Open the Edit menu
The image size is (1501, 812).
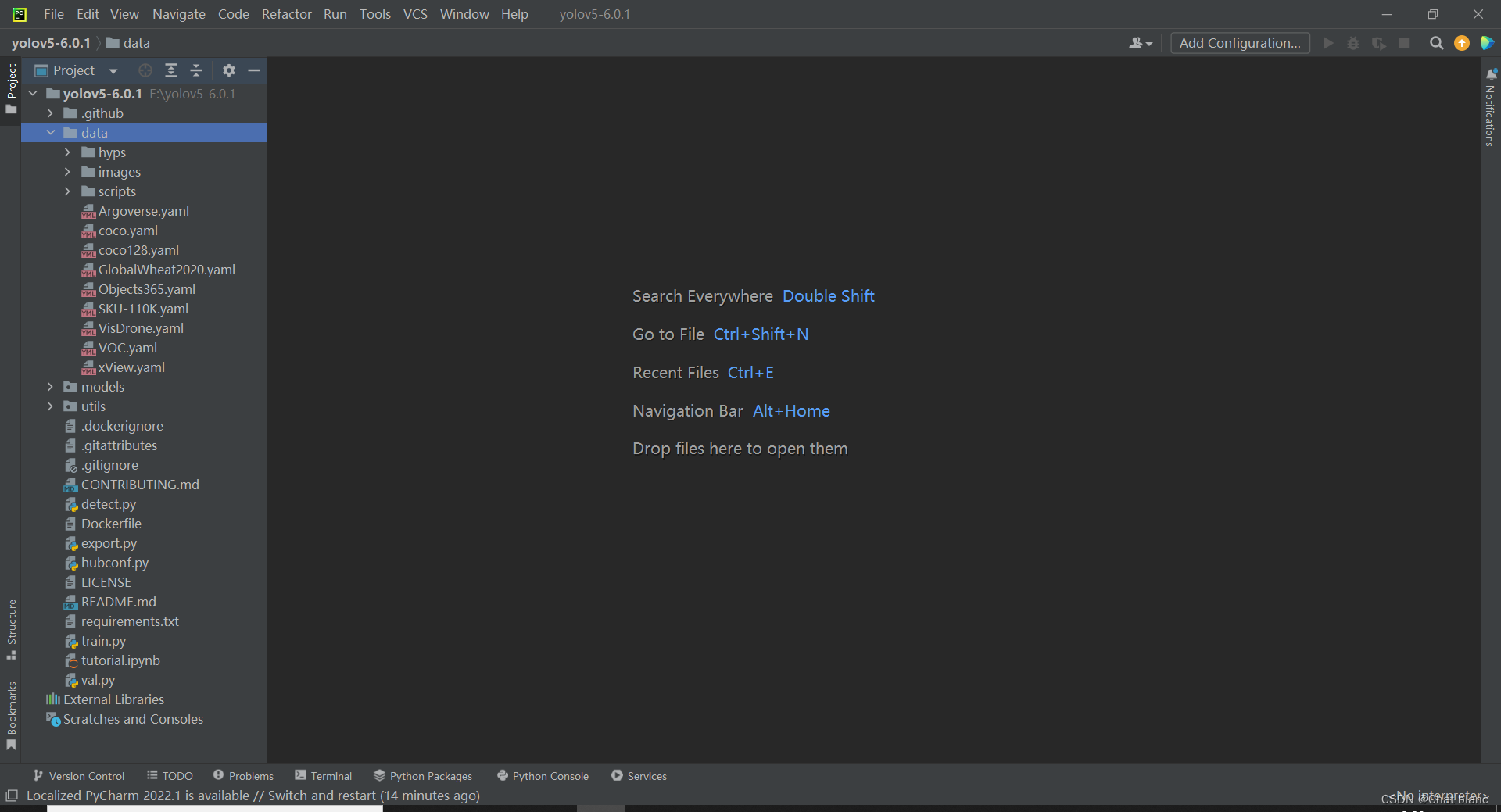pyautogui.click(x=88, y=14)
